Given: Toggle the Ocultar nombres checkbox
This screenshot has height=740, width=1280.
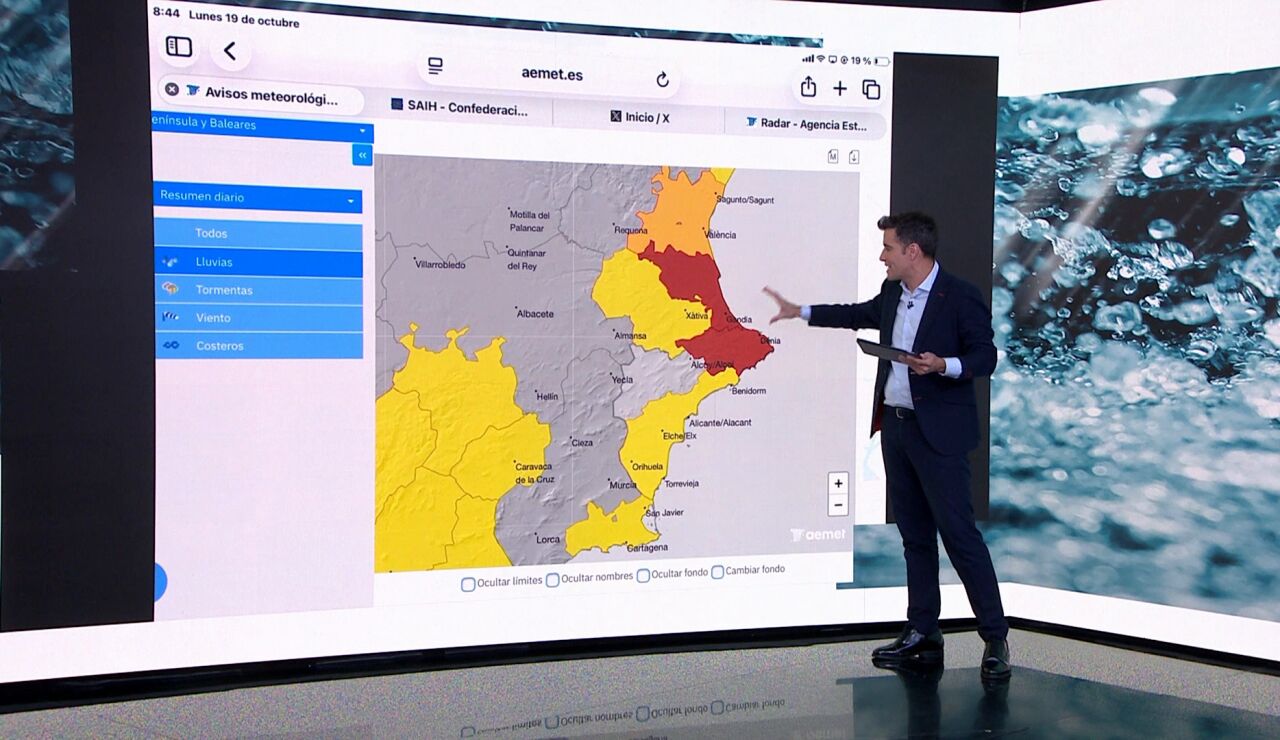Looking at the screenshot, I should pyautogui.click(x=552, y=580).
